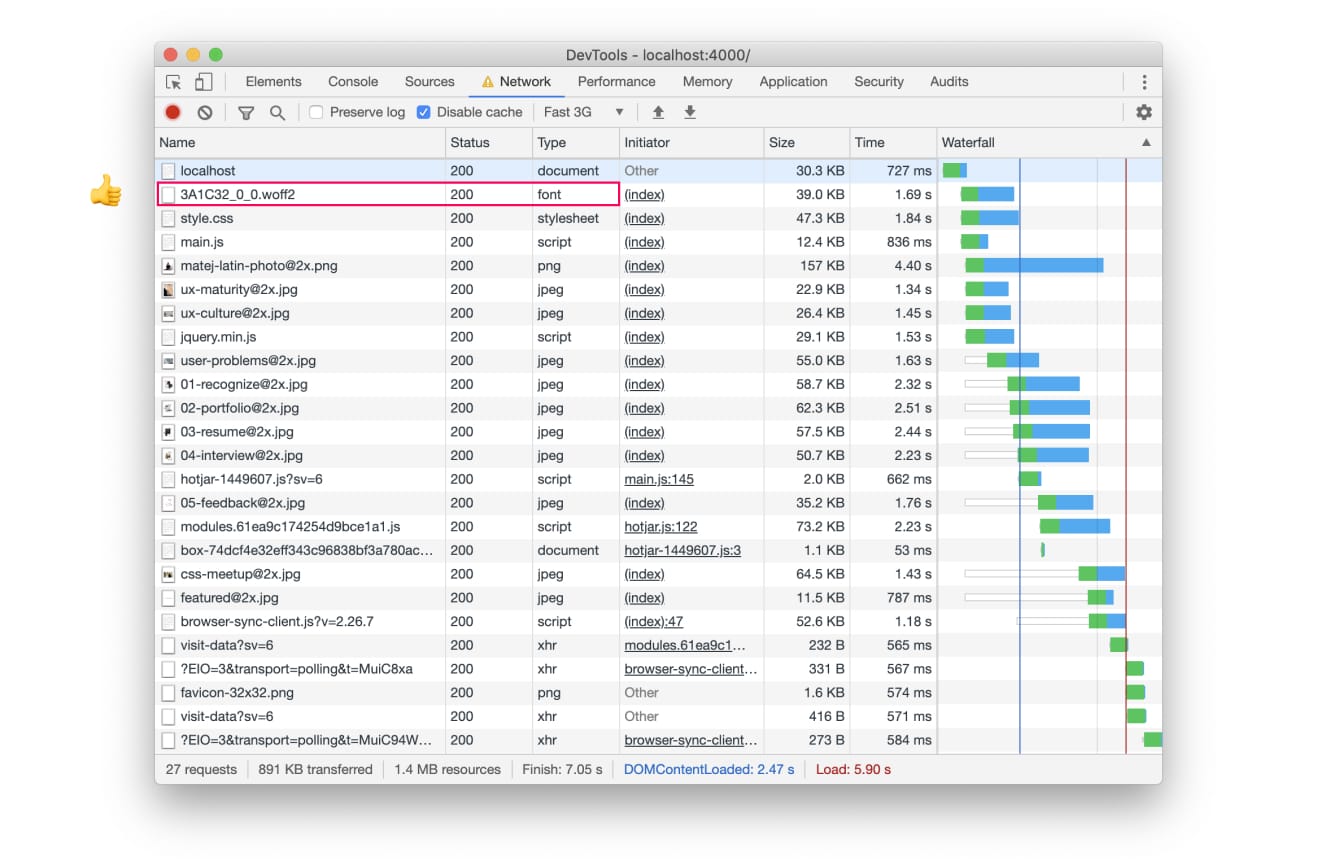Enable Preserve log
The height and width of the screenshot is (868, 1318).
(x=317, y=112)
